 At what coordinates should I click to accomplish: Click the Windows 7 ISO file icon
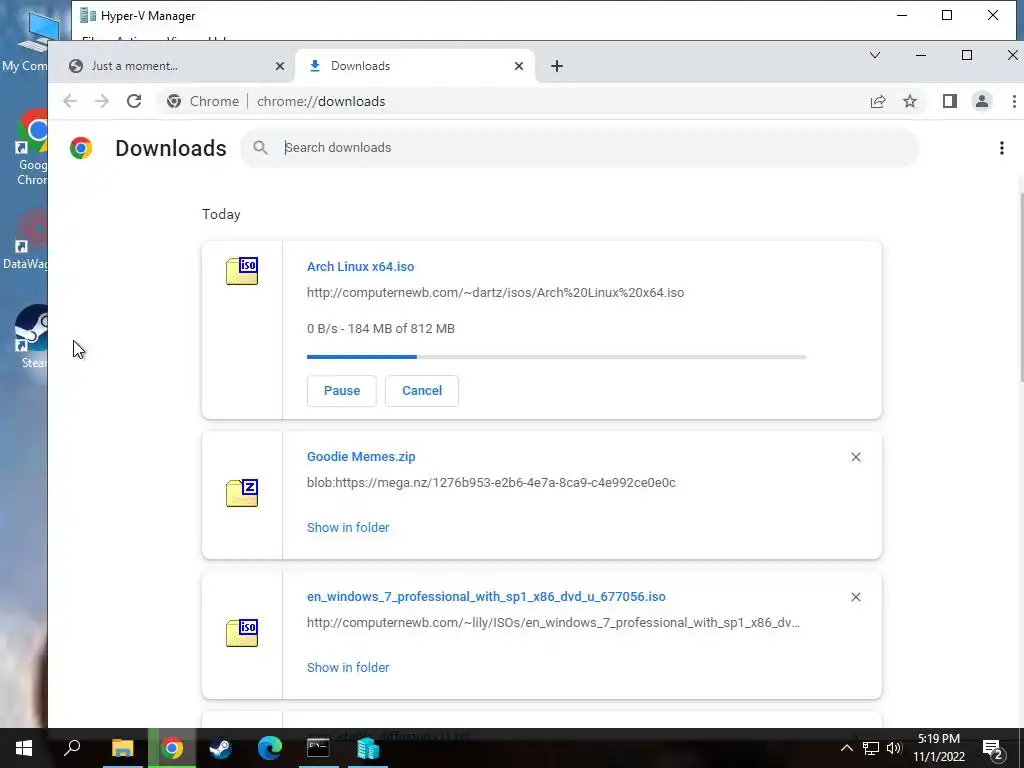click(x=242, y=633)
